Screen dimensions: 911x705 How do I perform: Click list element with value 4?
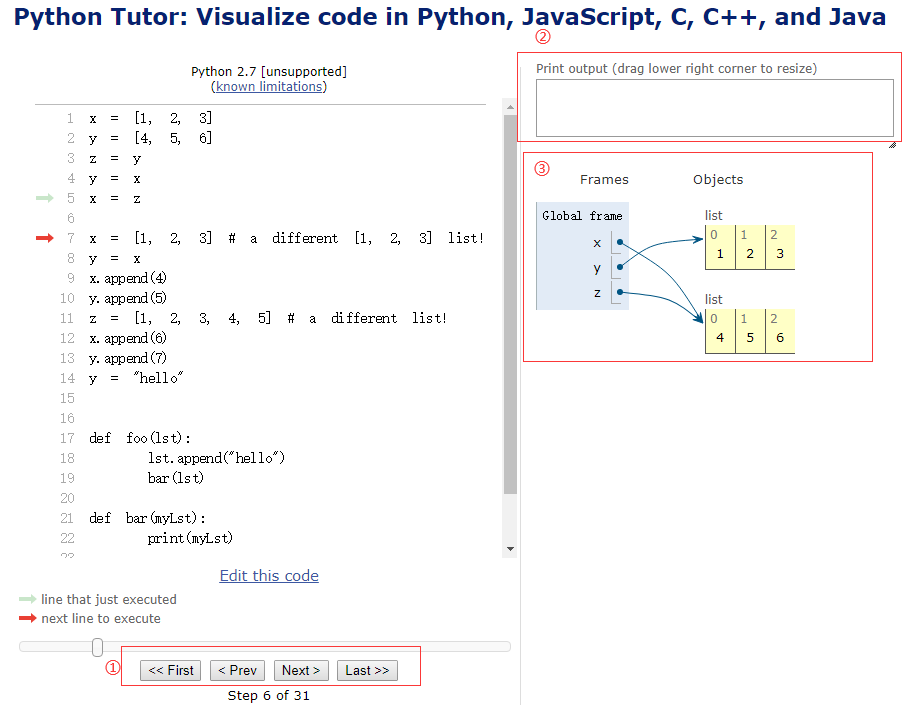(x=720, y=331)
